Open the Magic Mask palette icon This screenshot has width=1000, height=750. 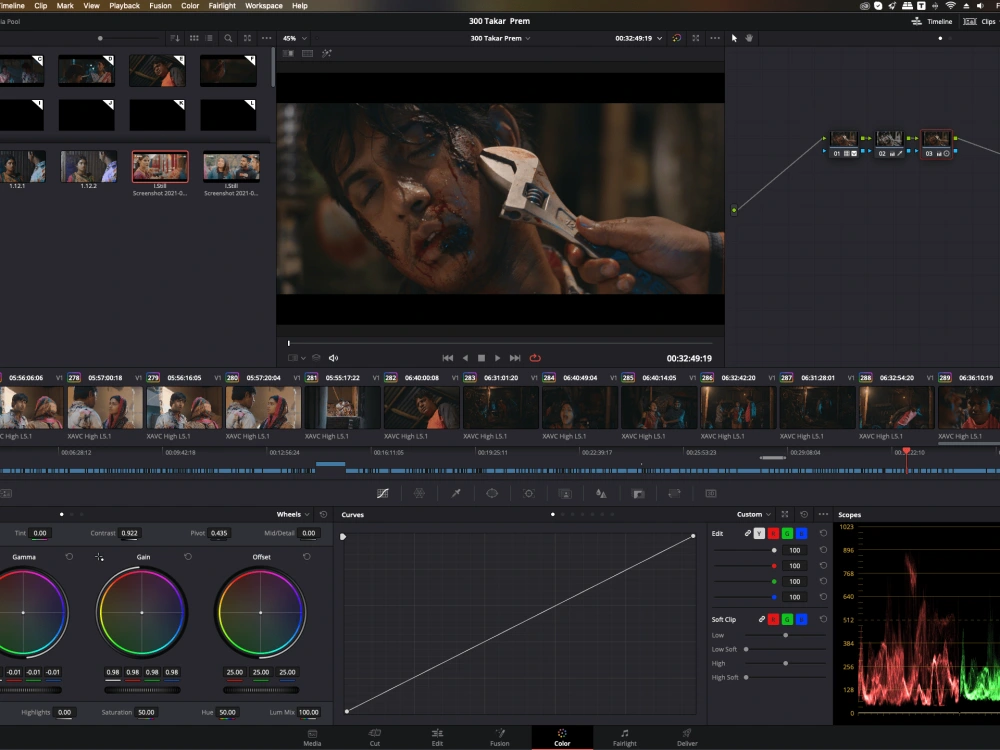565,493
